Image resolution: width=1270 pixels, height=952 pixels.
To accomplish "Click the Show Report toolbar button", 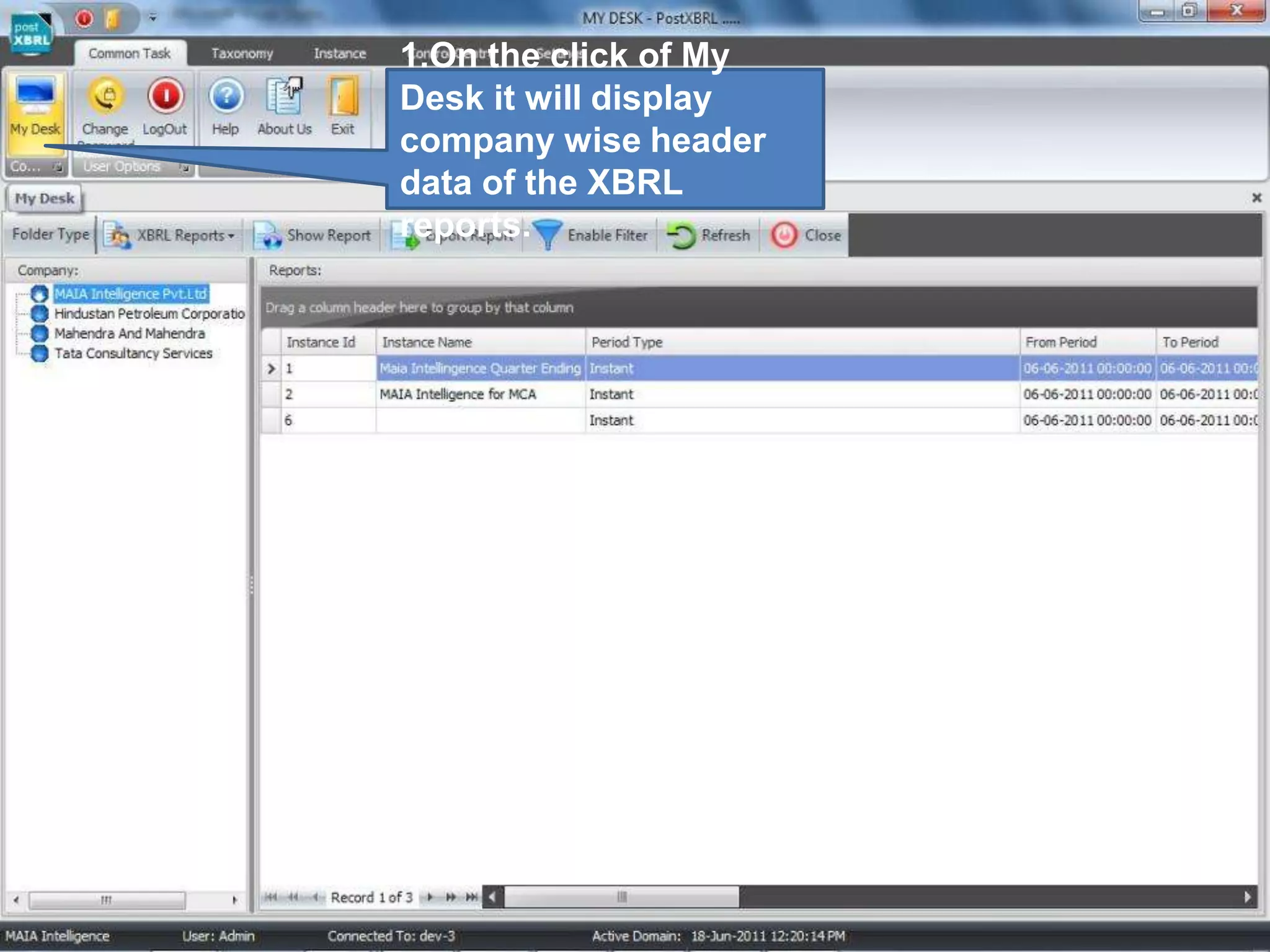I will [x=313, y=236].
